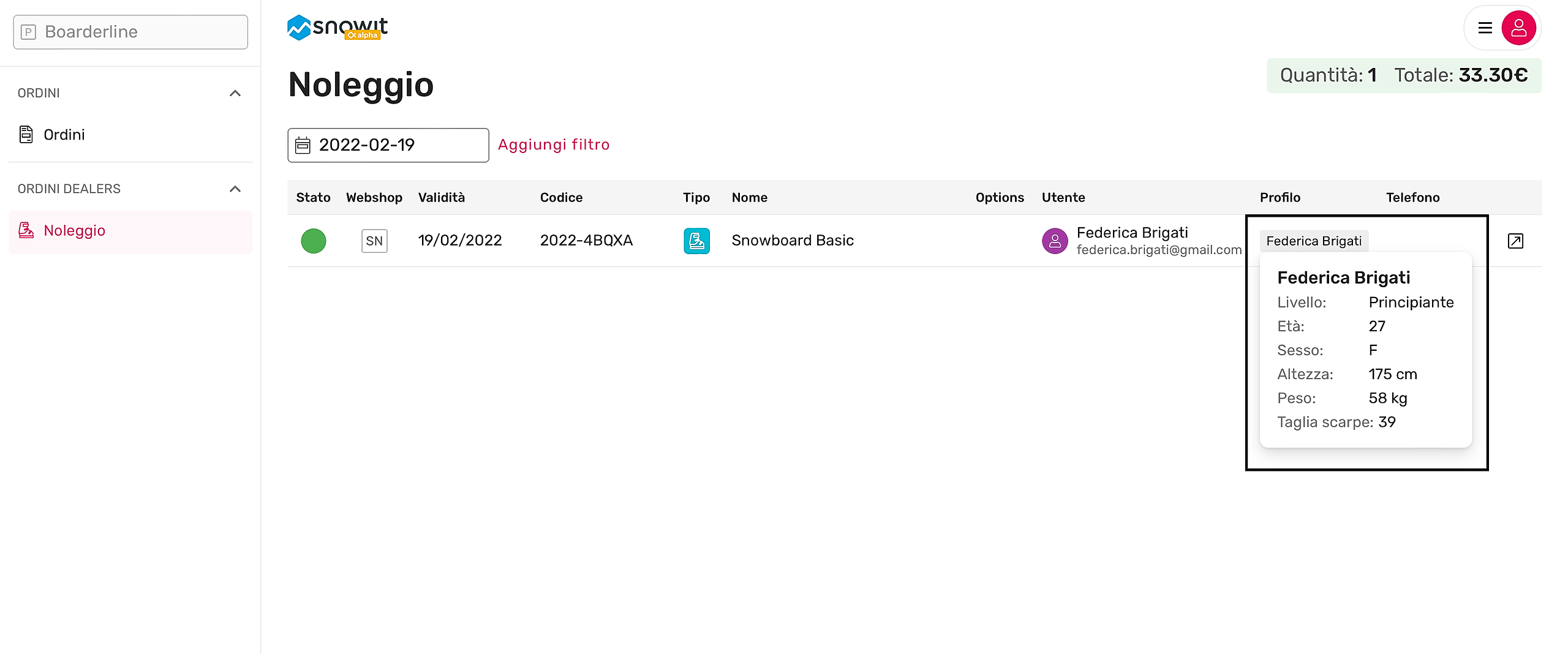Image resolution: width=1568 pixels, height=654 pixels.
Task: Open the Boarderline shop selector
Action: pos(130,32)
